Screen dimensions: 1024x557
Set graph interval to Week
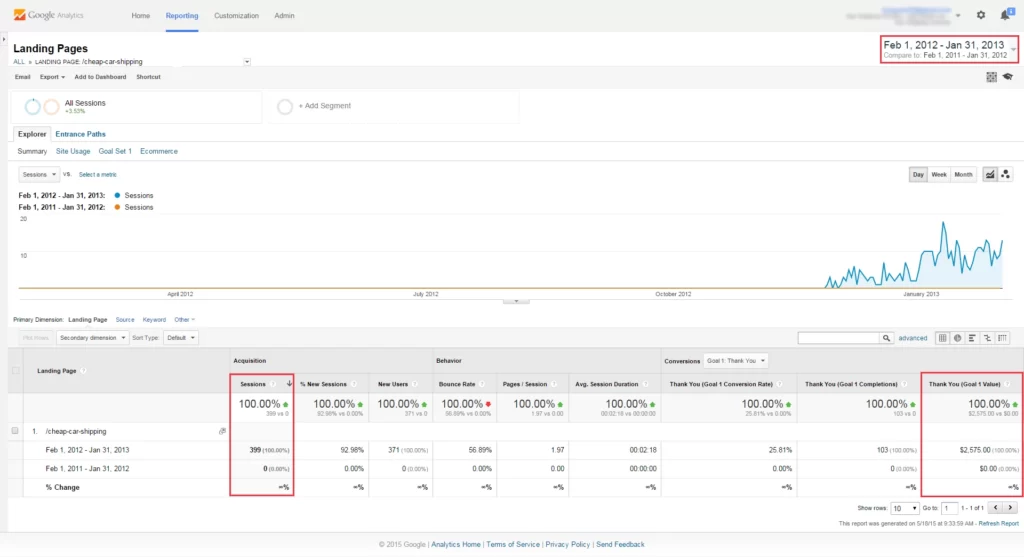(x=939, y=174)
